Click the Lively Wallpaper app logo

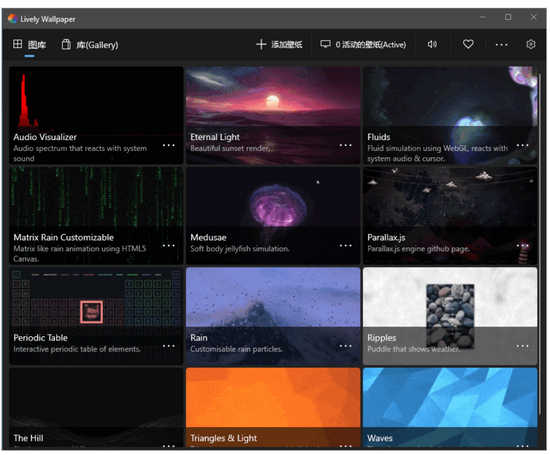[13, 19]
